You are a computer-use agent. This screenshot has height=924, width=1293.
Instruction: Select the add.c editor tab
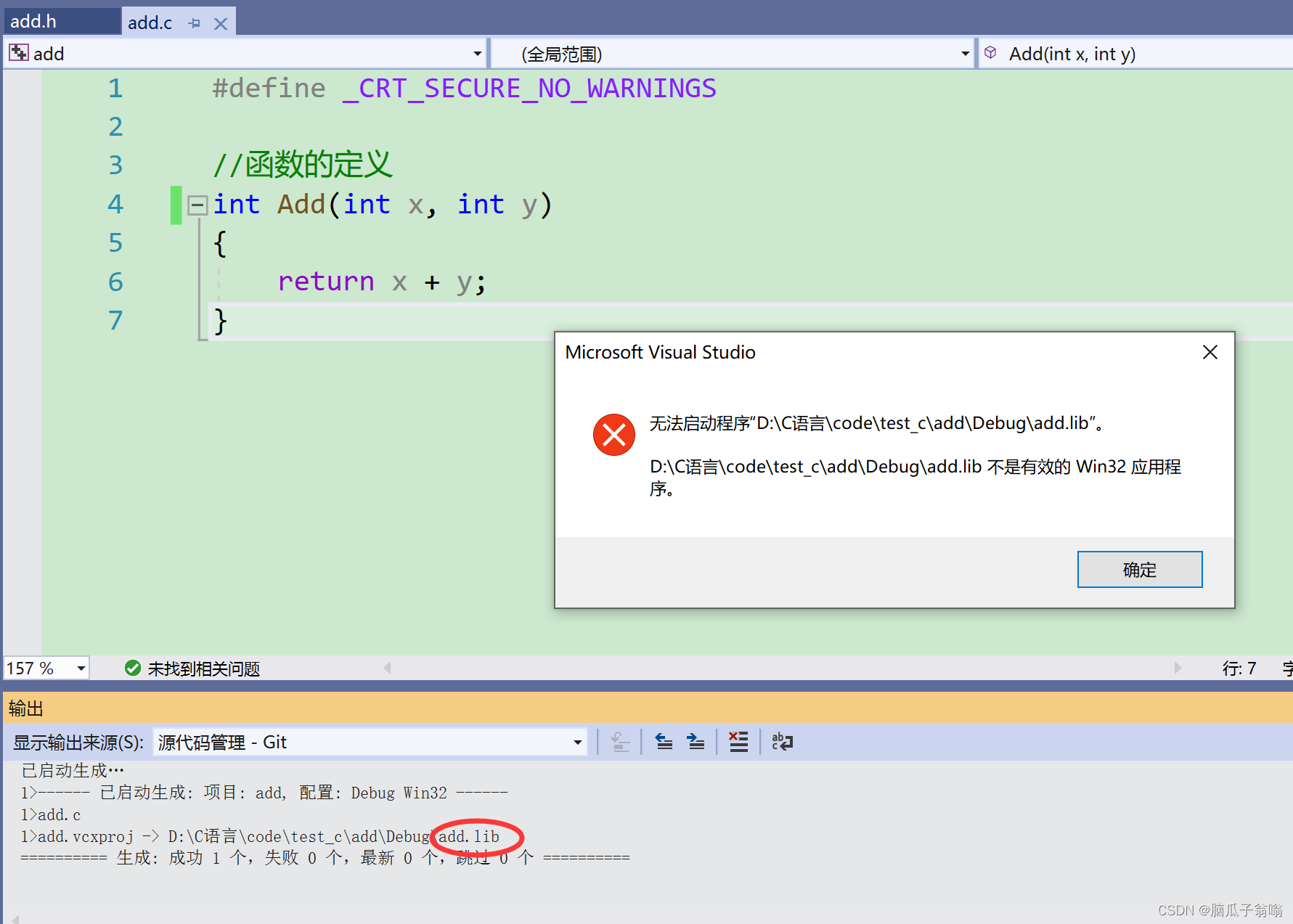coord(150,23)
